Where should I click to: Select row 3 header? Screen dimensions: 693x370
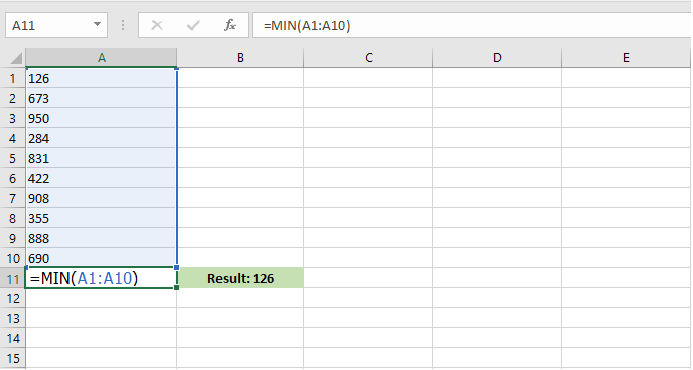coord(12,118)
